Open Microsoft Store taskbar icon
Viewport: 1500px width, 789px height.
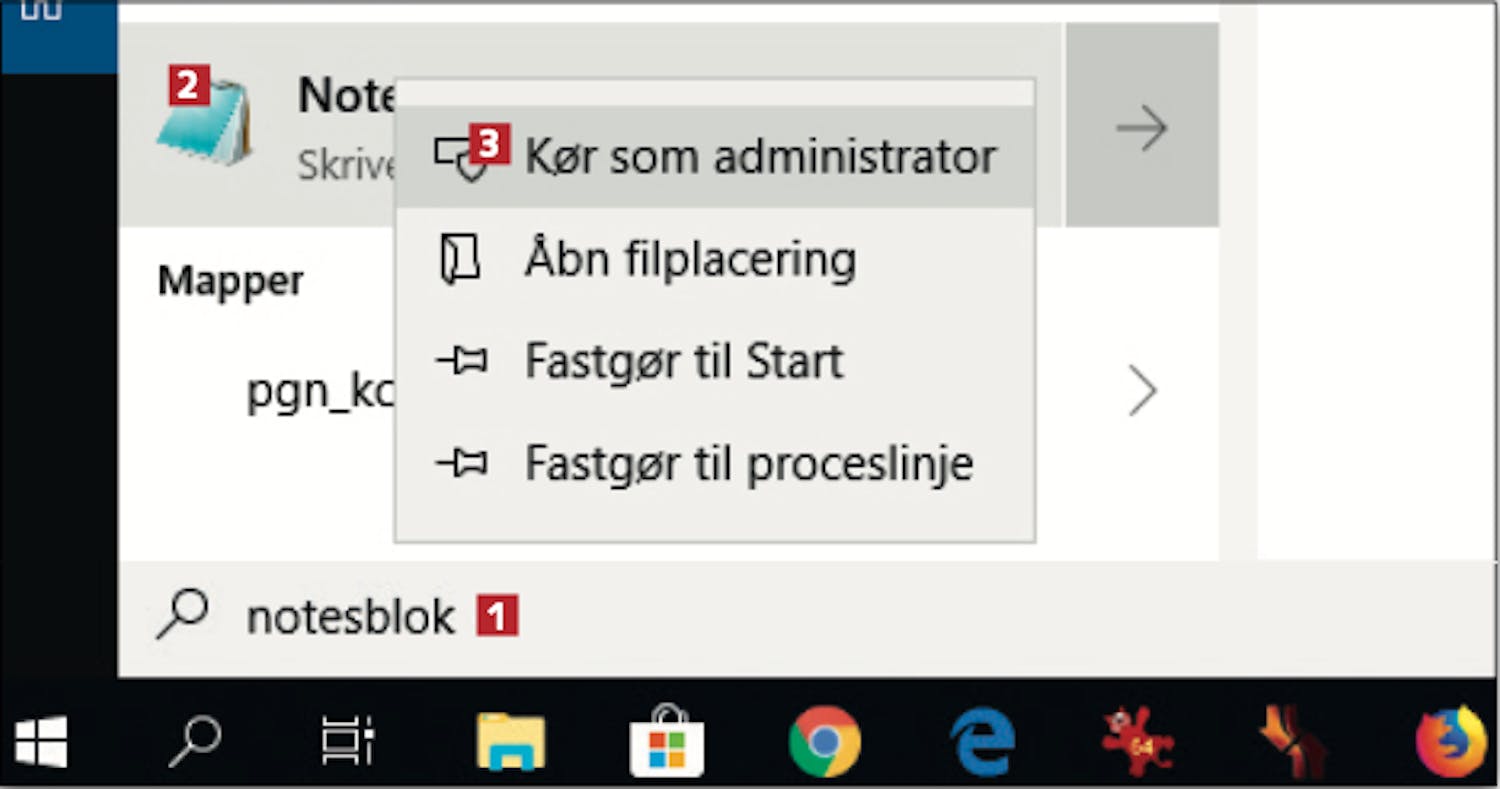coord(666,741)
